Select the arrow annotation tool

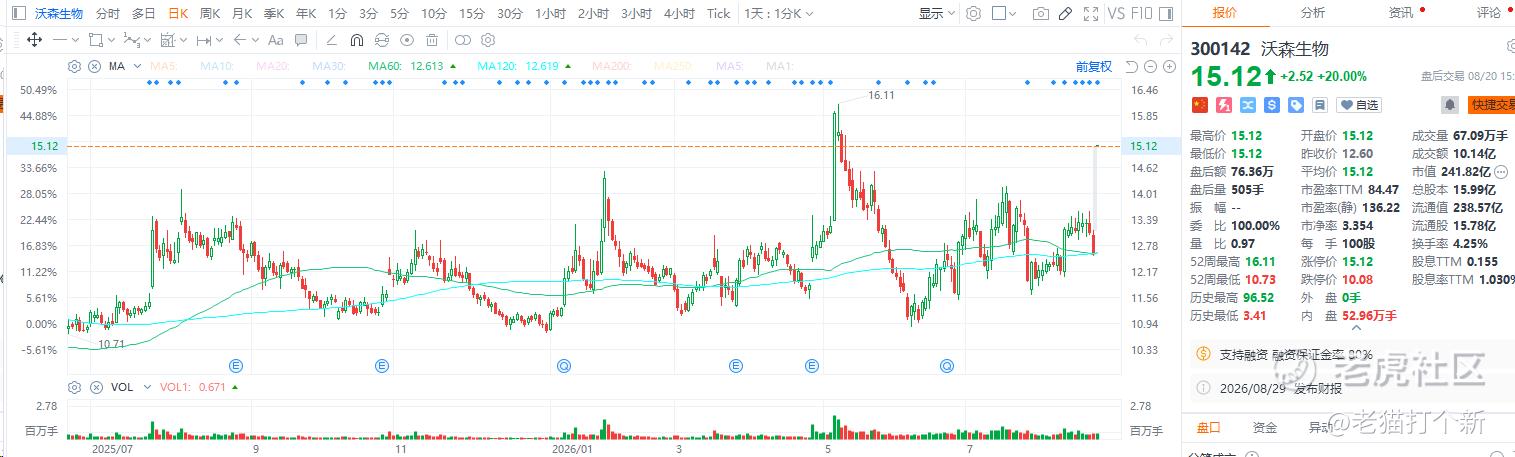[x=239, y=40]
